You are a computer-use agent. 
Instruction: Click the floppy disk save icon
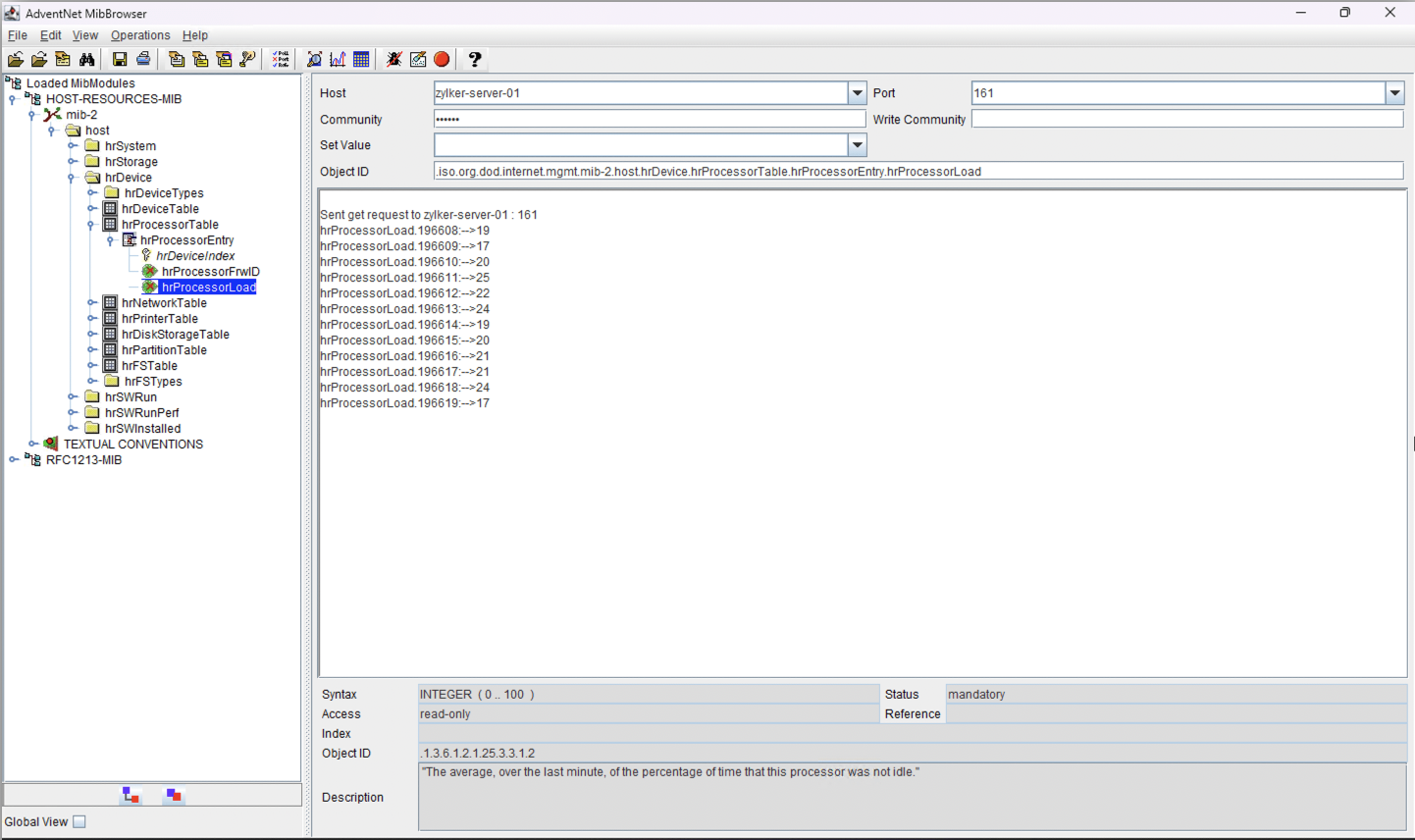pyautogui.click(x=120, y=60)
